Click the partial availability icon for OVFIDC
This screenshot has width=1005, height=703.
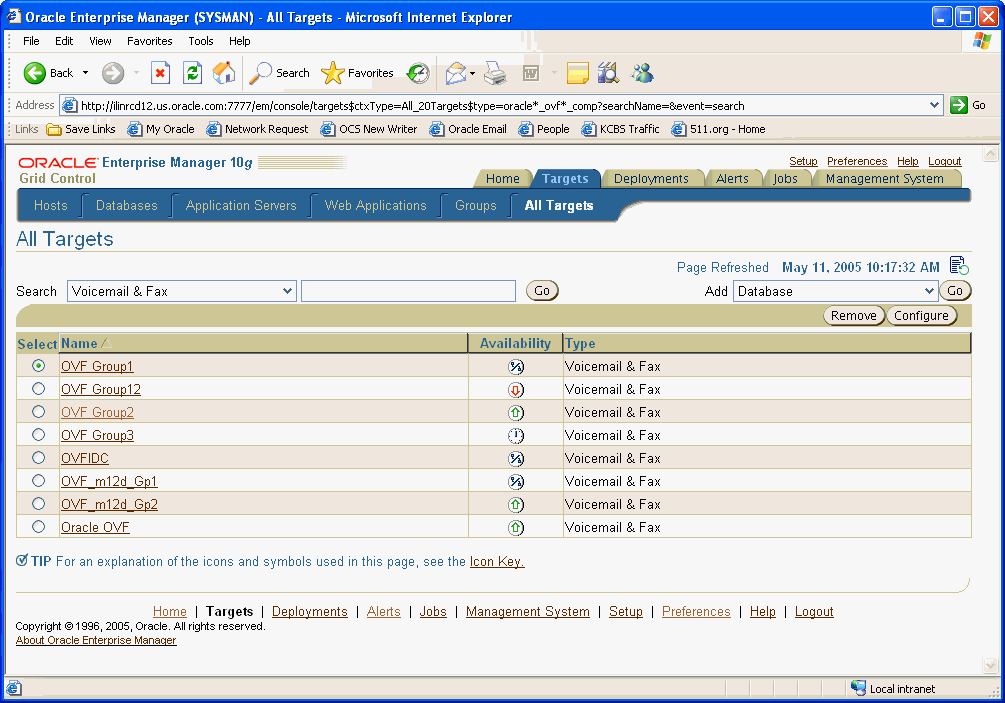tap(516, 458)
